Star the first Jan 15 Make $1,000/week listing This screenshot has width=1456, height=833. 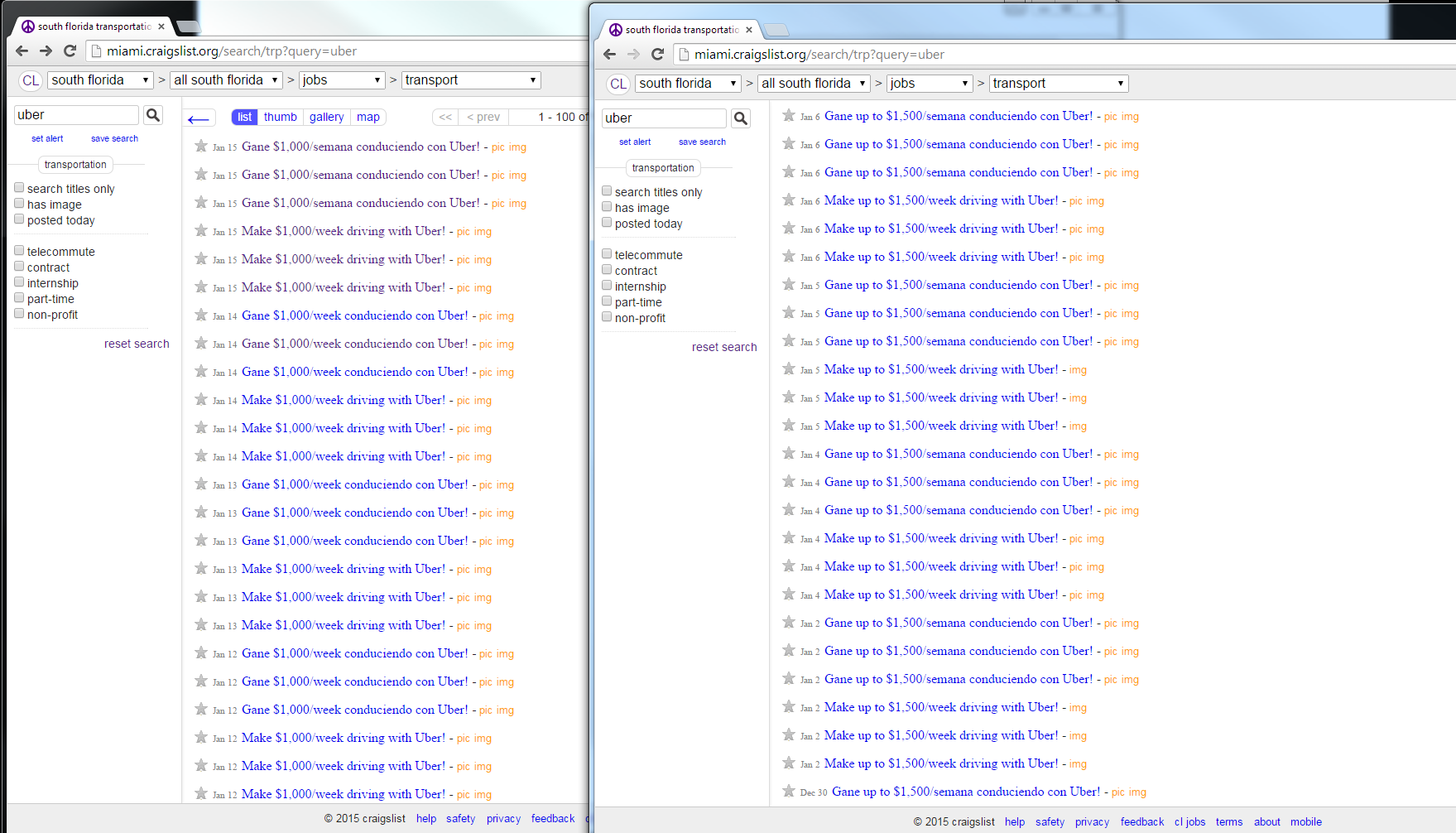coord(200,231)
